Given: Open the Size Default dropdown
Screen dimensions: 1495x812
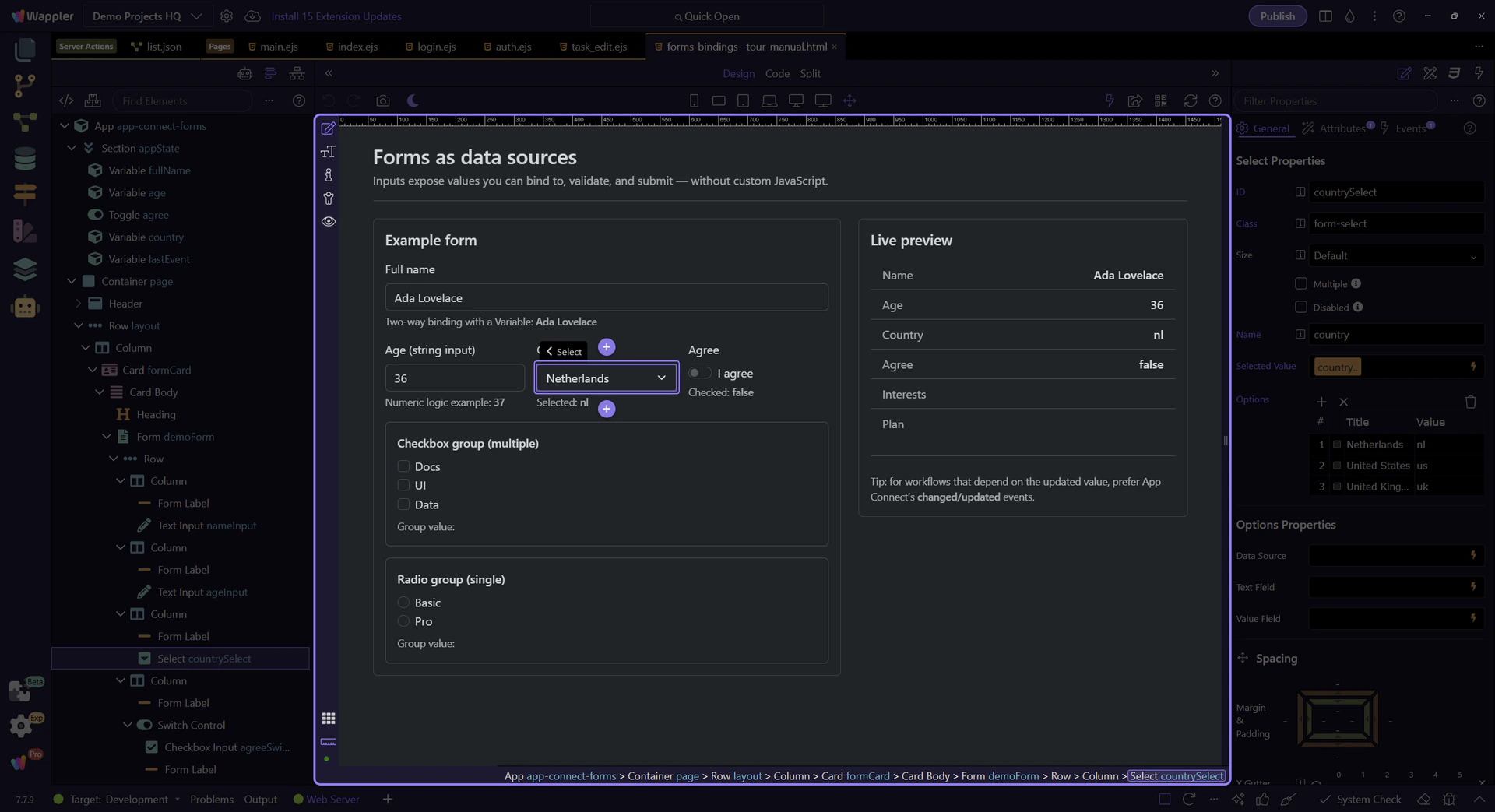Looking at the screenshot, I should [x=1395, y=255].
